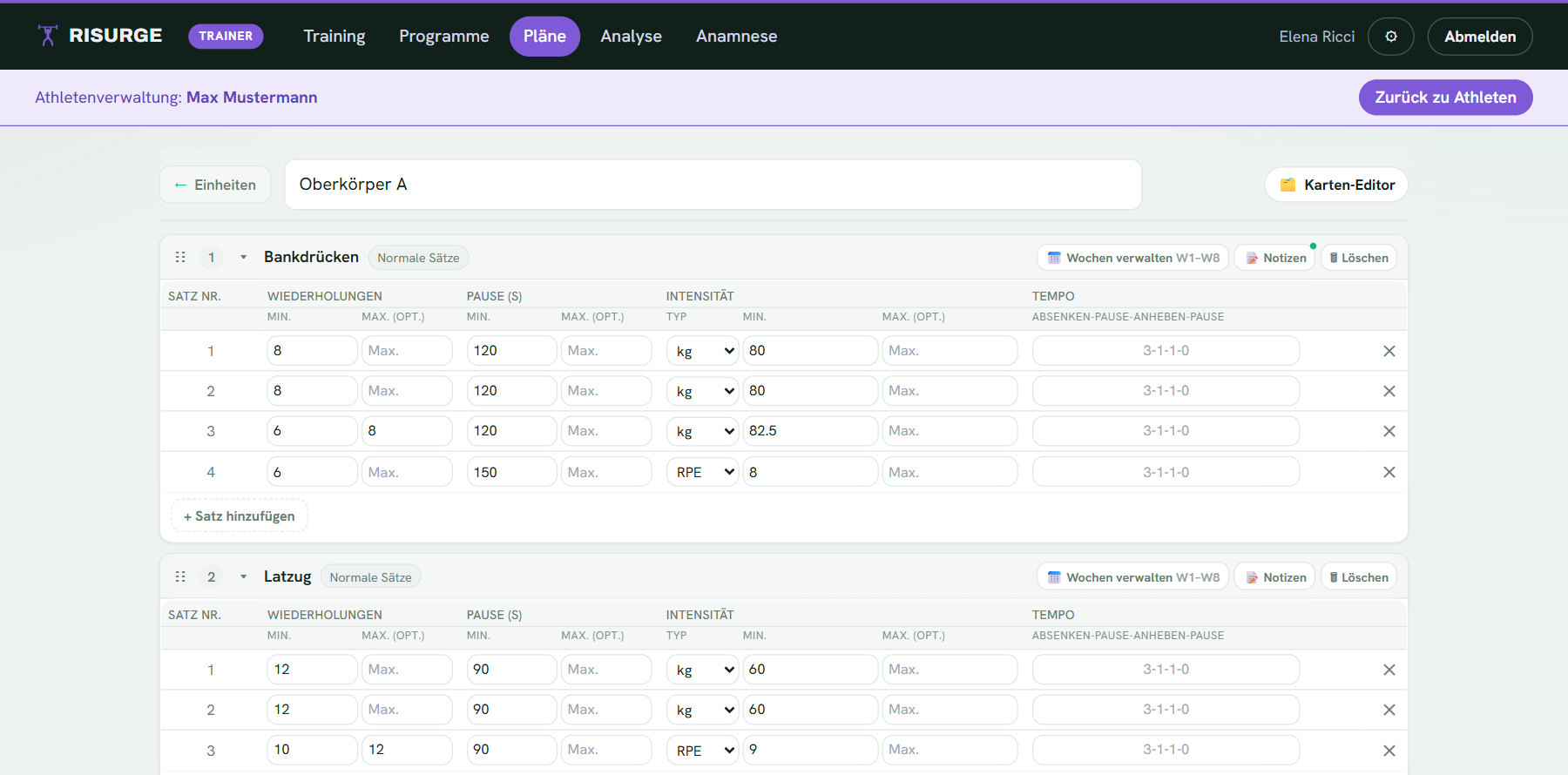Go to the Training tab

coord(335,37)
